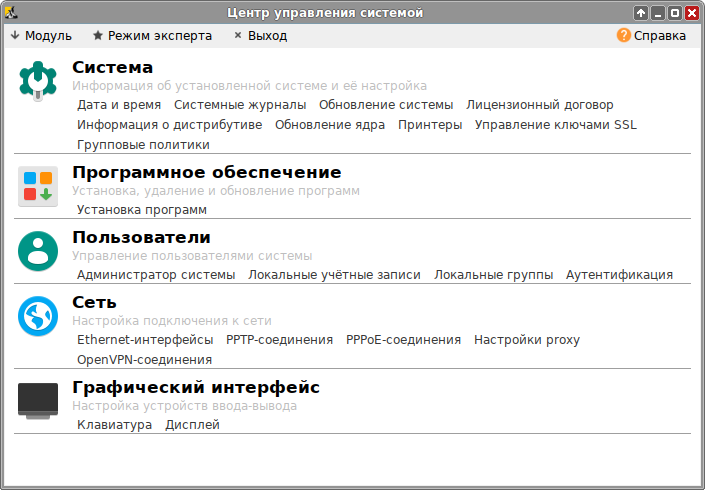Open Администратор системы
Screen dimensions: 705x490
[x=156, y=275]
